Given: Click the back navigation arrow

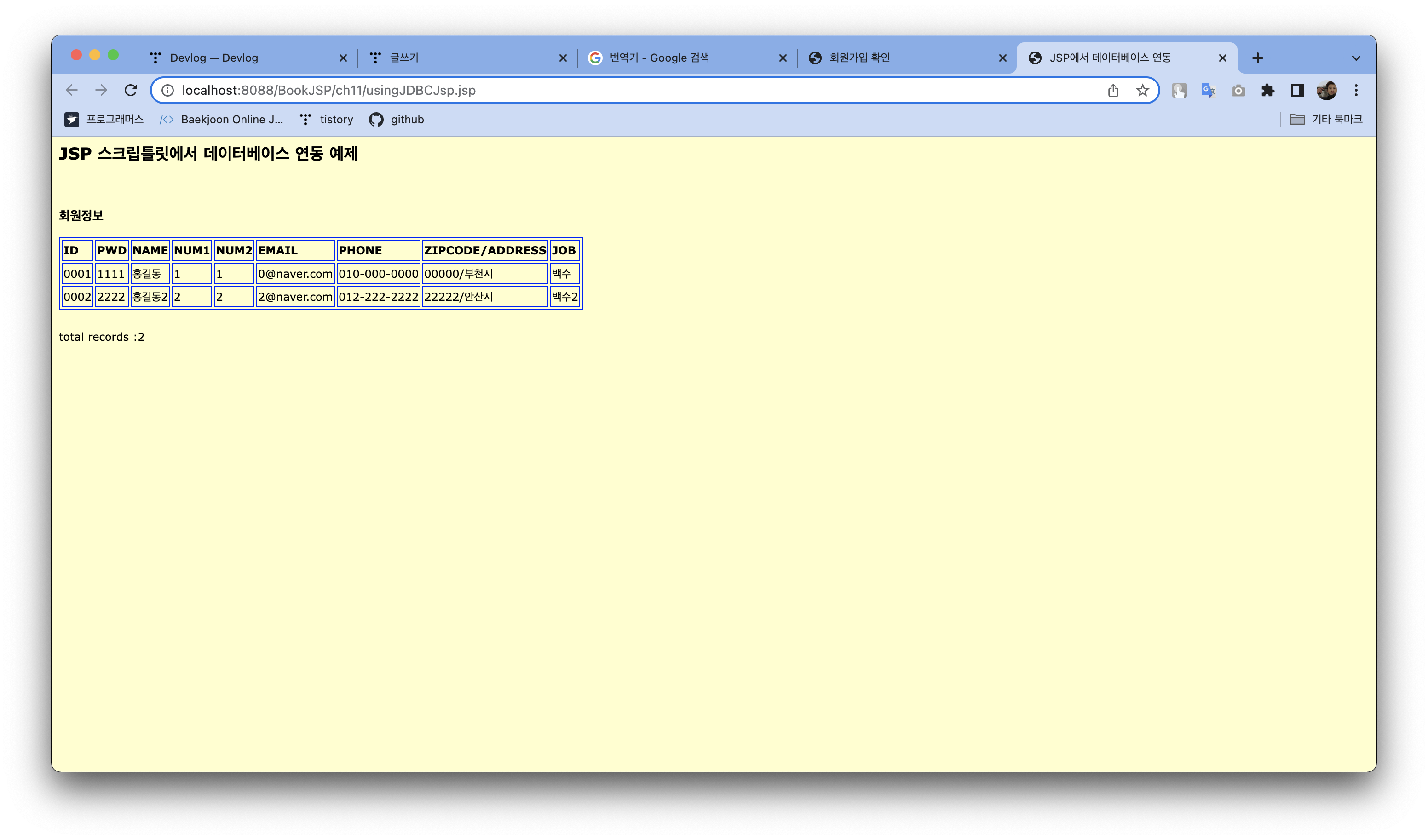Looking at the screenshot, I should click(71, 90).
